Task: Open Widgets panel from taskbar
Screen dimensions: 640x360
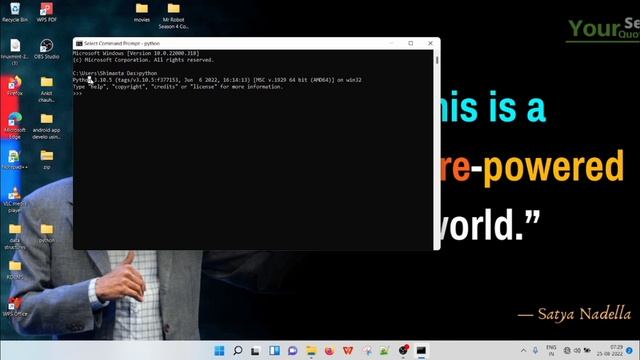Action: click(274, 351)
